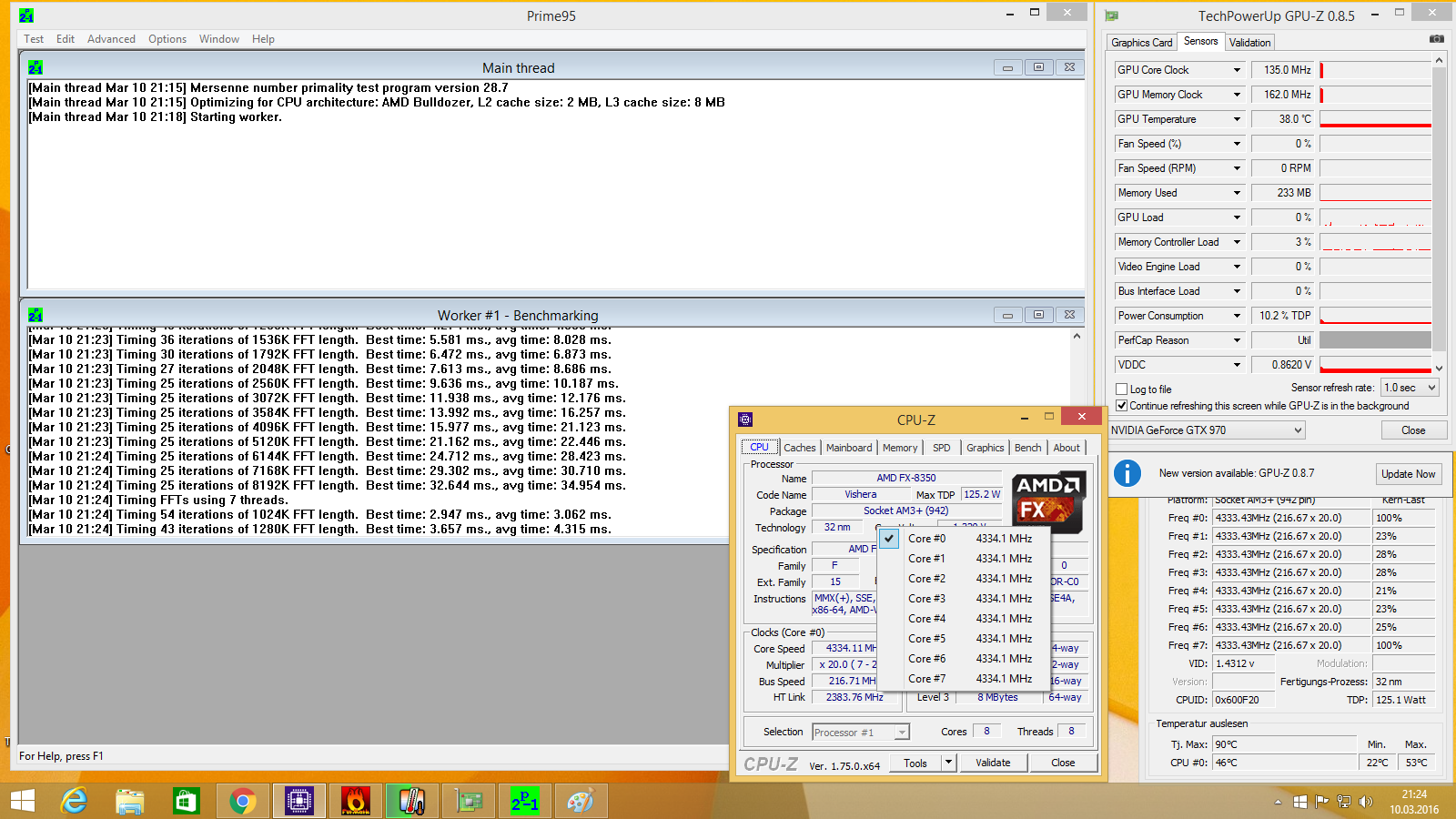Open the GPU Memory Clock sensor dropdown
The width and height of the screenshot is (1456, 819).
(1237, 95)
